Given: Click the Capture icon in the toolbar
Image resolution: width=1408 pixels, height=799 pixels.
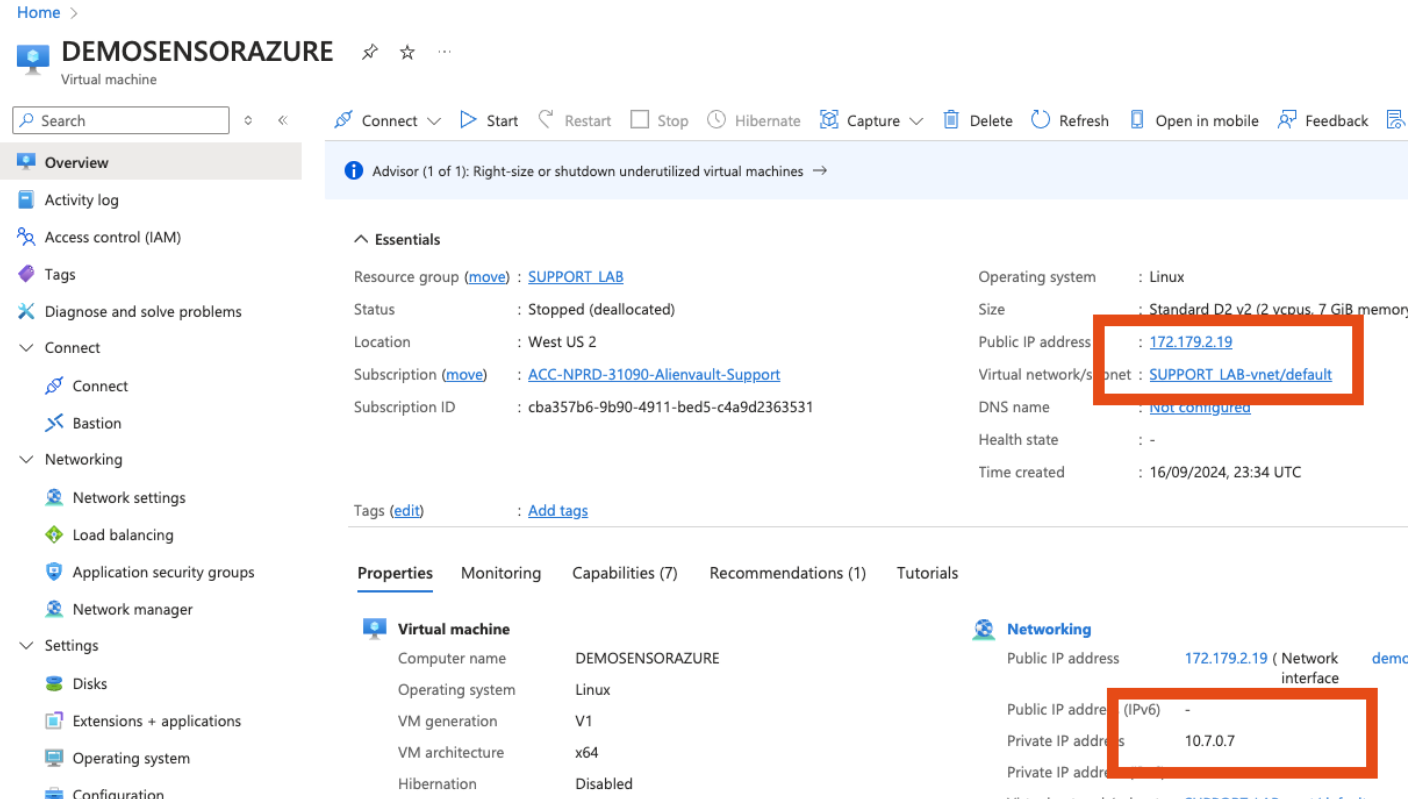Looking at the screenshot, I should pyautogui.click(x=829, y=120).
